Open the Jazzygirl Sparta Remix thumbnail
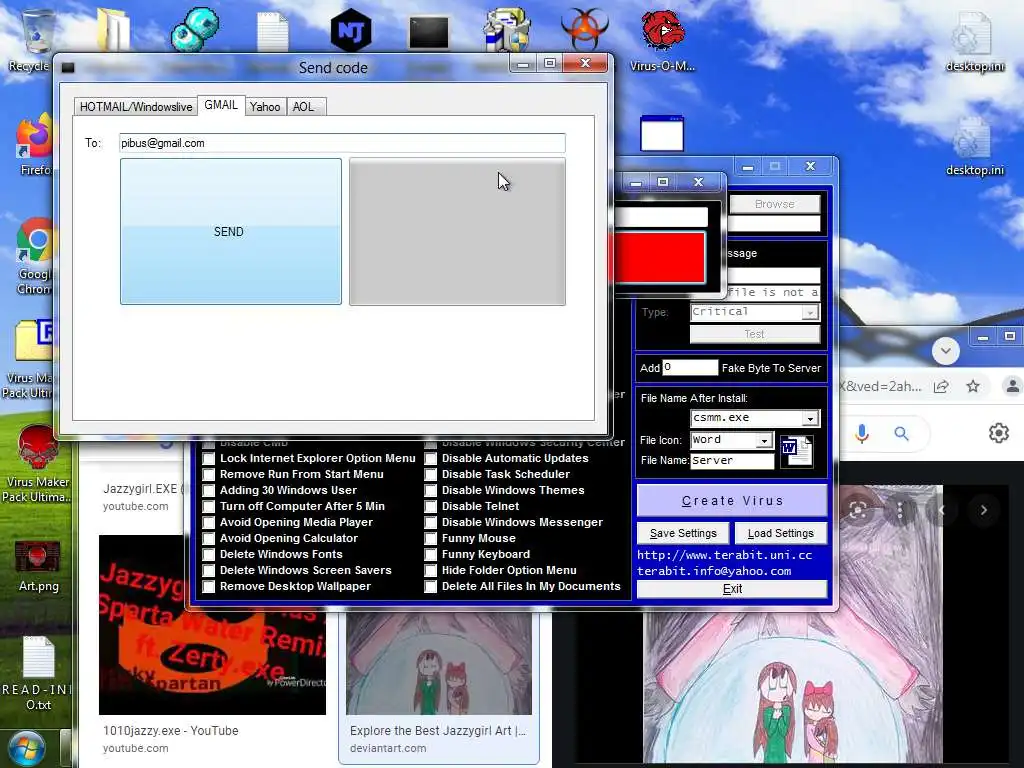The image size is (1024, 768). (x=212, y=625)
